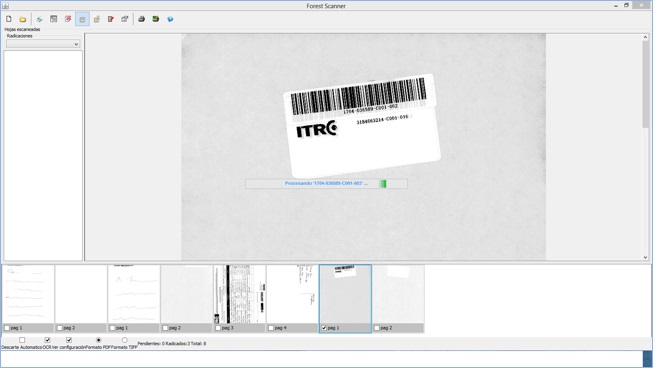Select the pag 4 thumbnail
Screen dimensions: 657x372
(x=292, y=294)
